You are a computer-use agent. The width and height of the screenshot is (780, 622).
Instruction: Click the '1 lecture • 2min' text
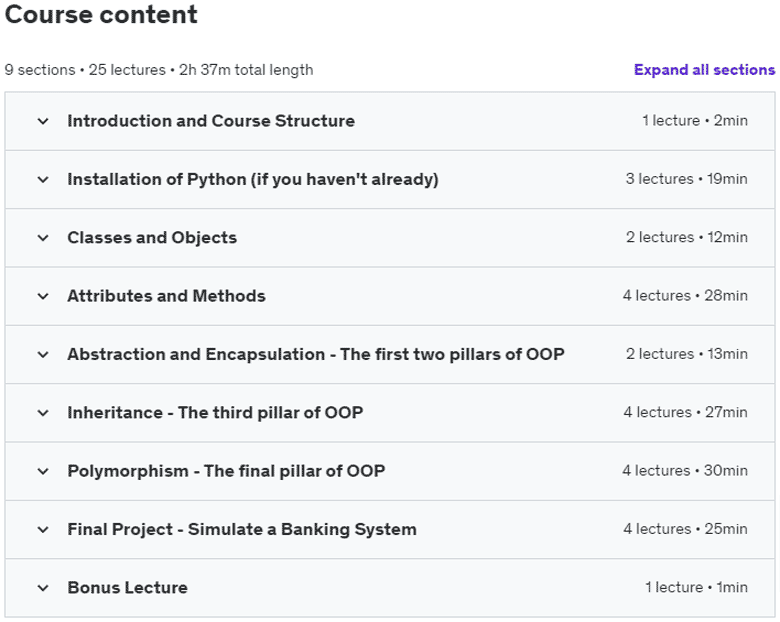point(694,120)
